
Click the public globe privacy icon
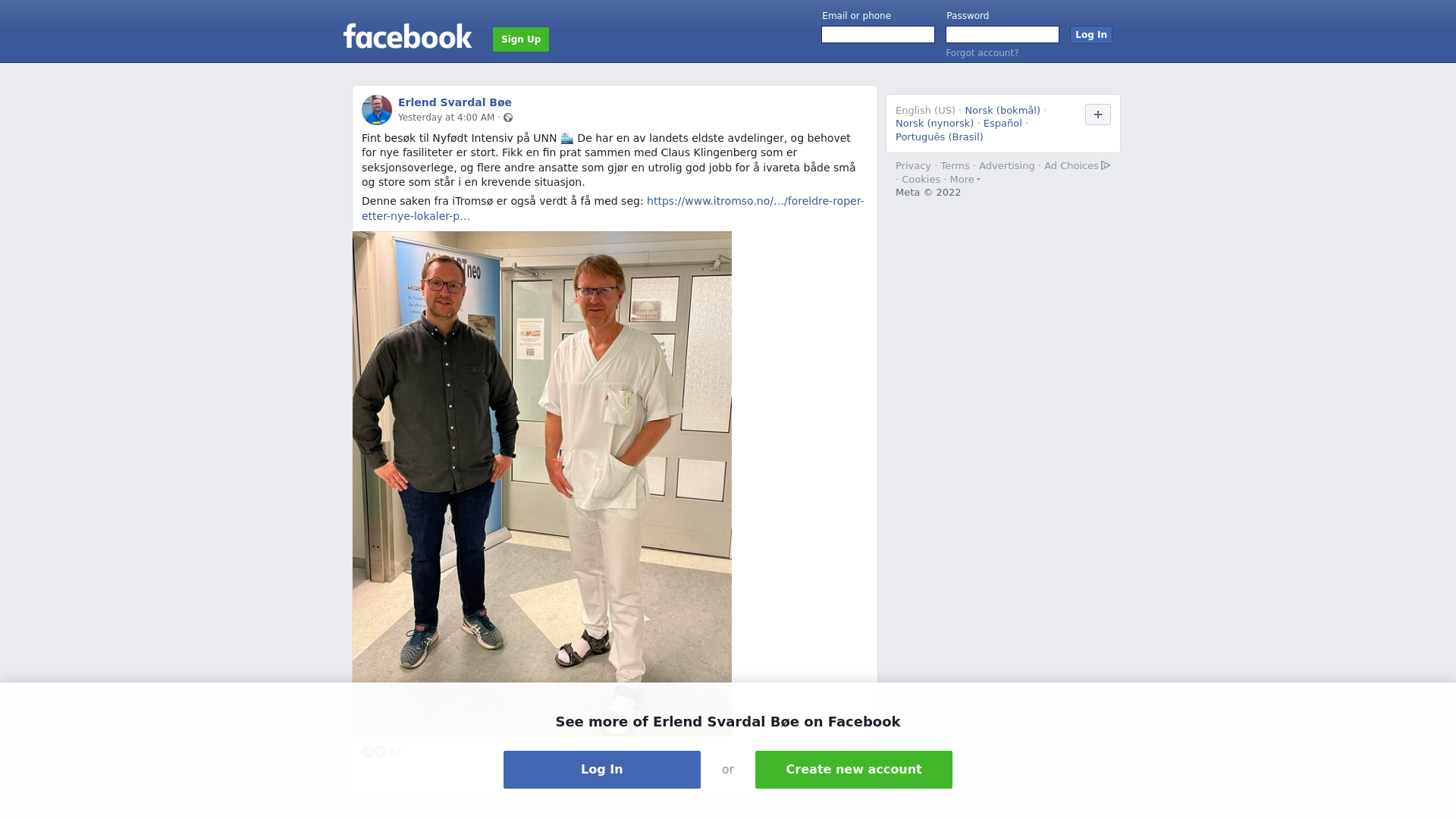click(x=508, y=118)
